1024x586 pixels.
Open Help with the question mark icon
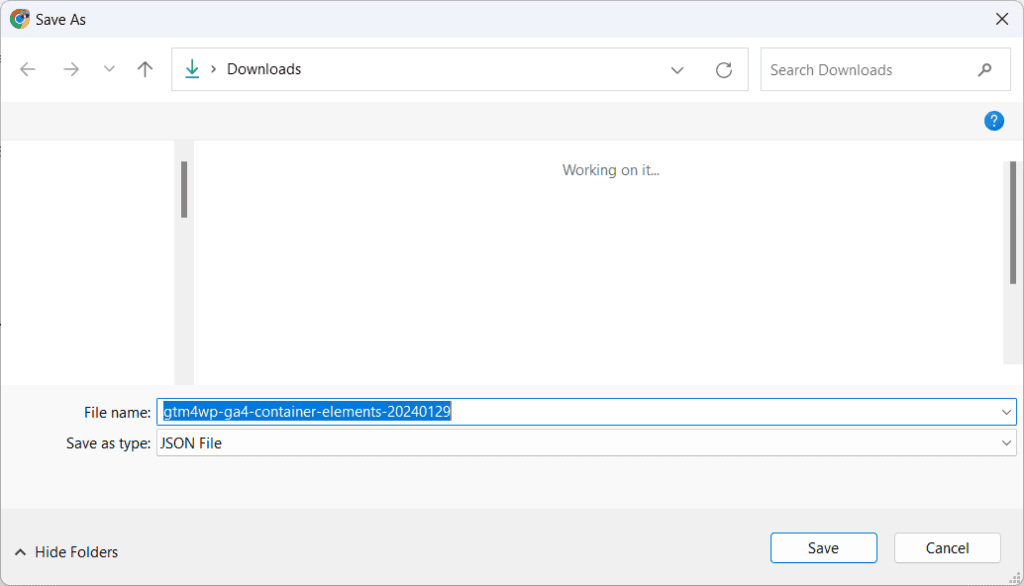(994, 121)
